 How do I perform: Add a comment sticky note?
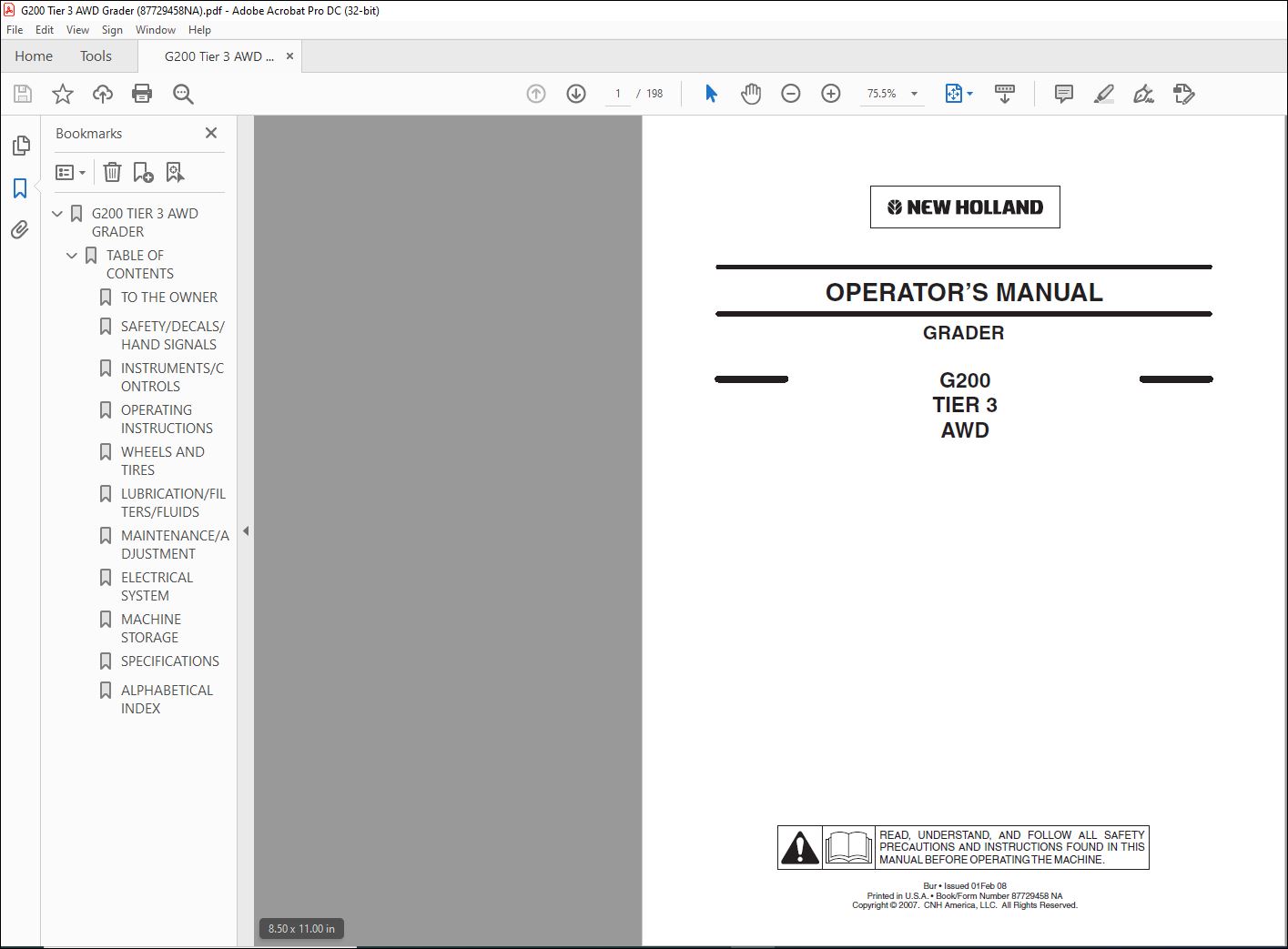[1063, 94]
